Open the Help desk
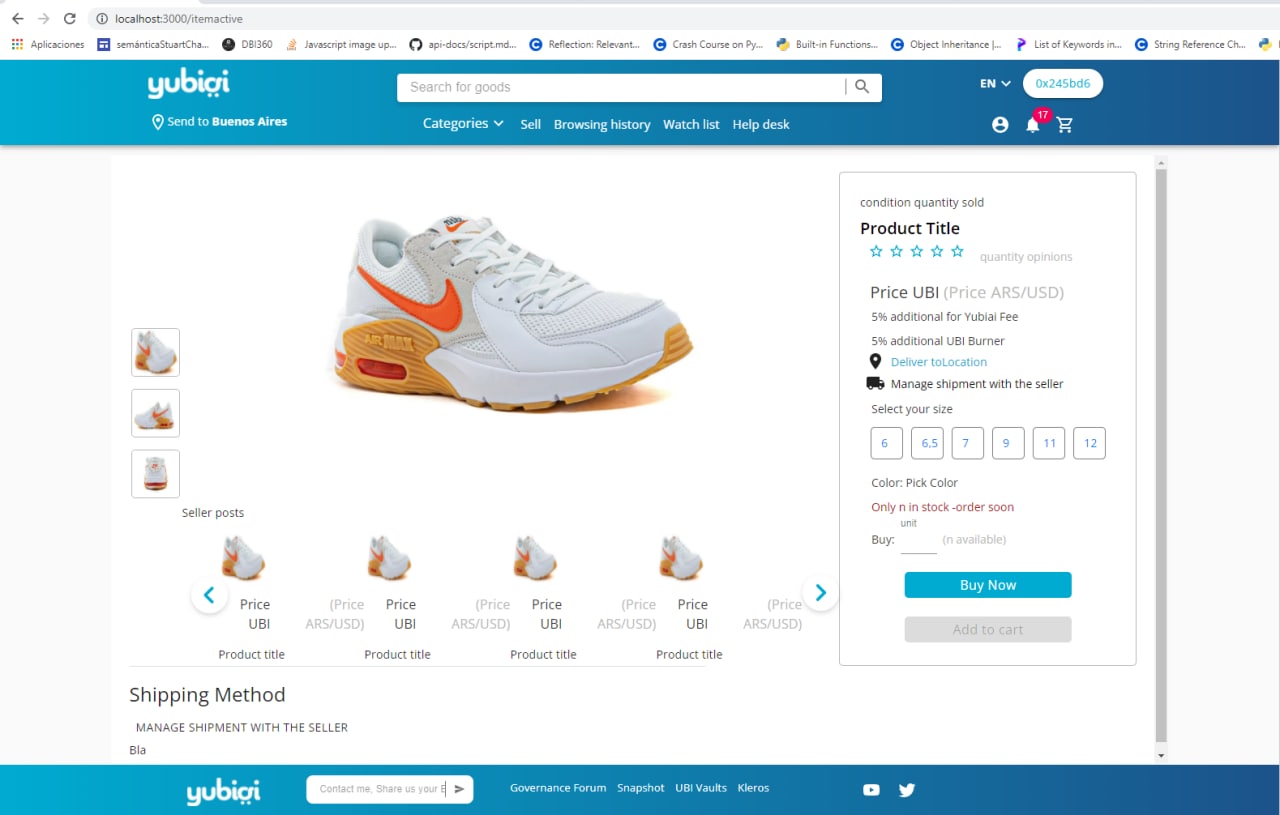The width and height of the screenshot is (1280, 815). tap(761, 124)
